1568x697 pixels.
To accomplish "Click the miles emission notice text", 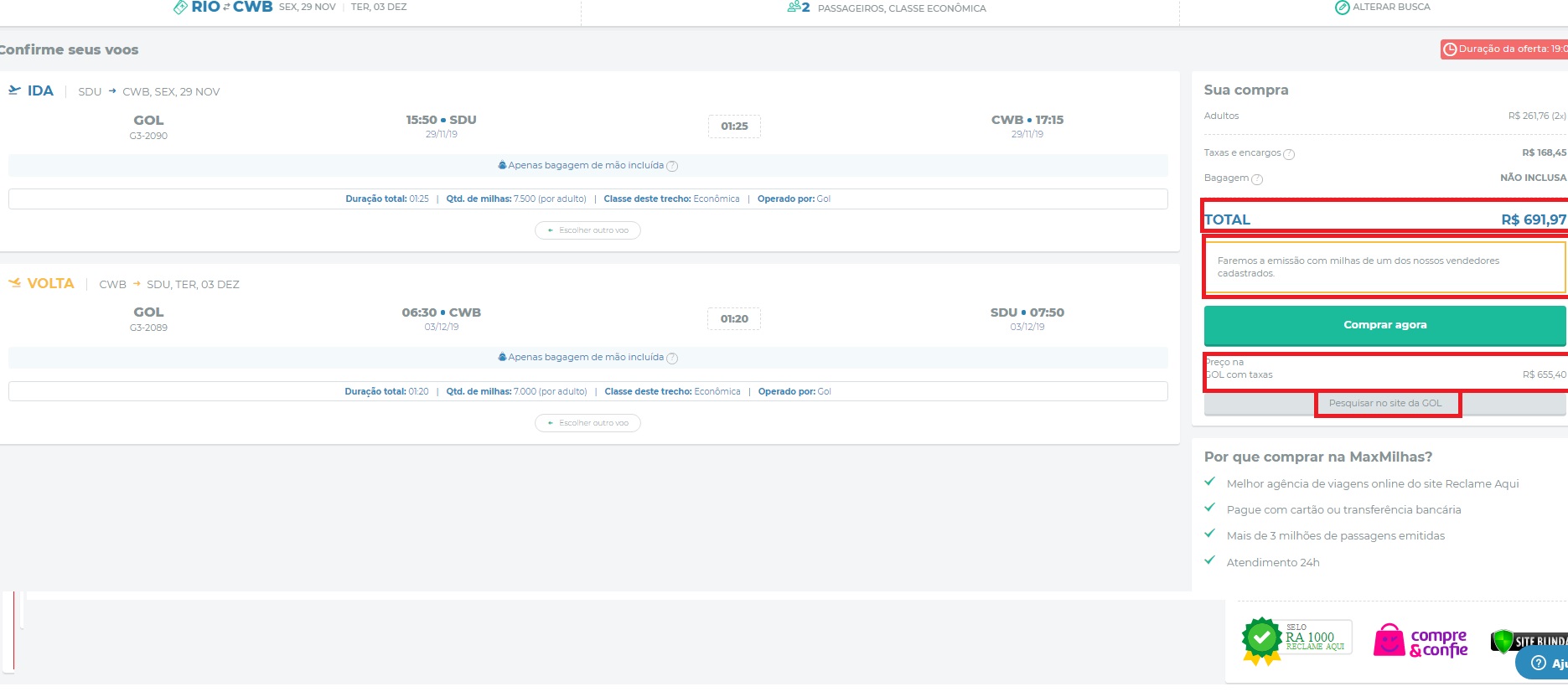I will point(1358,267).
